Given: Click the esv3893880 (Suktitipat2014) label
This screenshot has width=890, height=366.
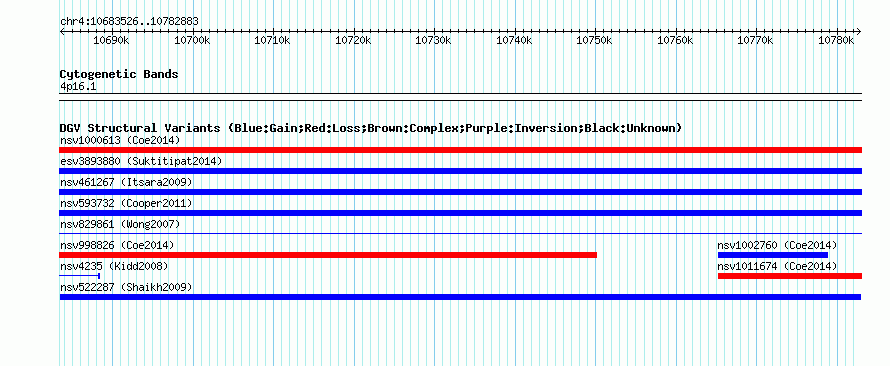Looking at the screenshot, I should (x=141, y=161).
